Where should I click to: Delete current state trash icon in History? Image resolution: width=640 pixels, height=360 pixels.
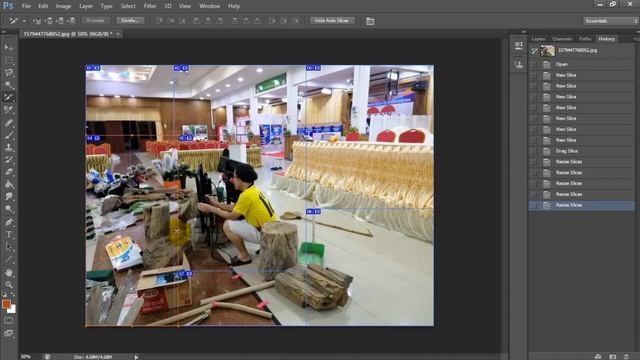626,357
